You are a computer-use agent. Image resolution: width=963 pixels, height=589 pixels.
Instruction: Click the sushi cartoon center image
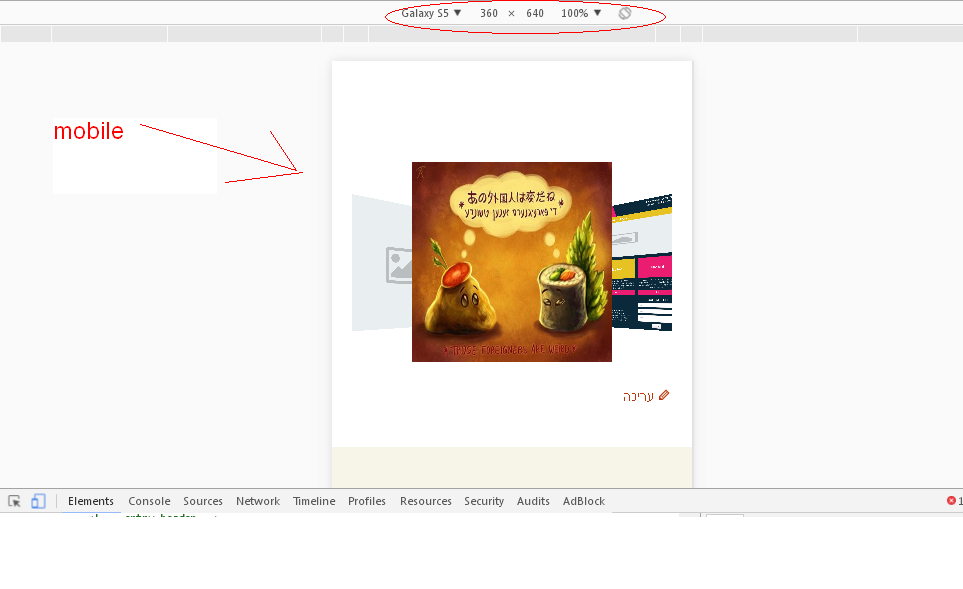coord(512,262)
